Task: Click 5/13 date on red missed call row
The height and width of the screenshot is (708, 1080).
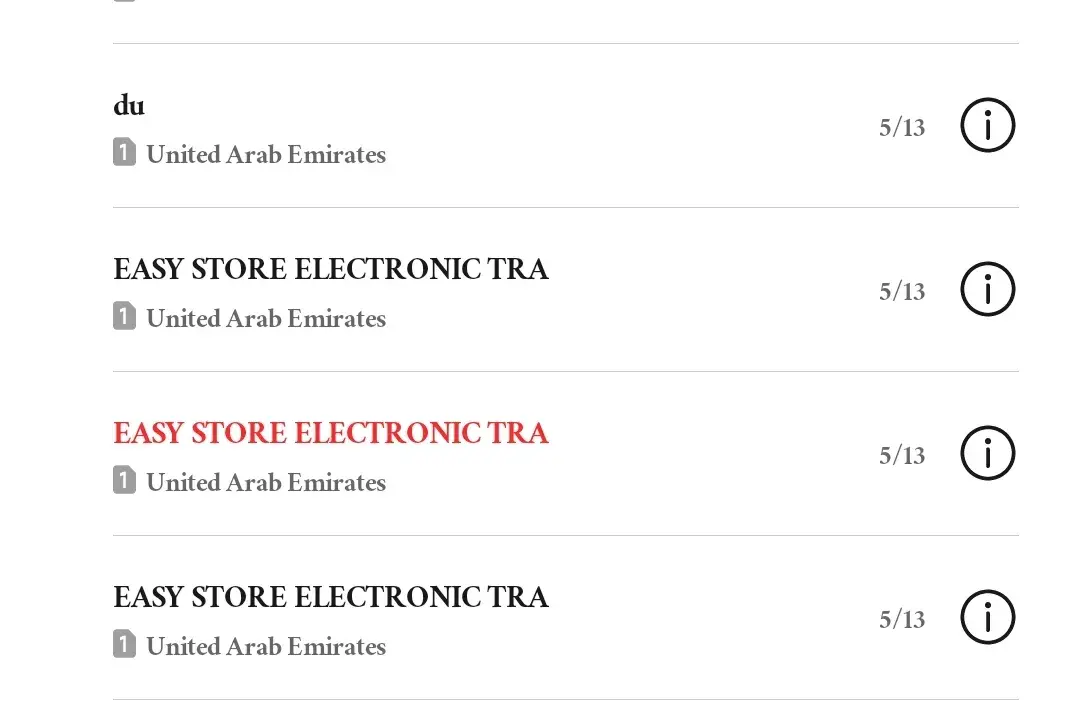Action: 902,456
